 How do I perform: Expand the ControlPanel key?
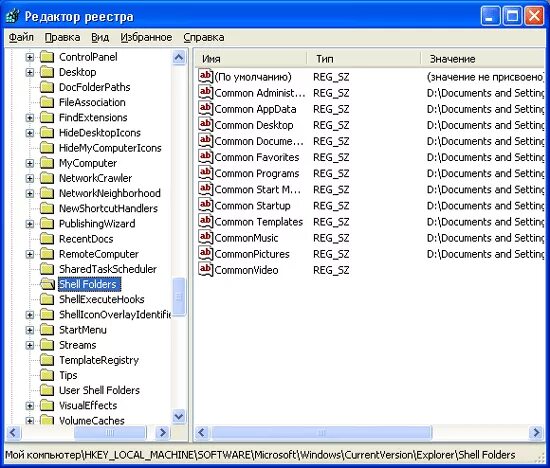click(30, 57)
